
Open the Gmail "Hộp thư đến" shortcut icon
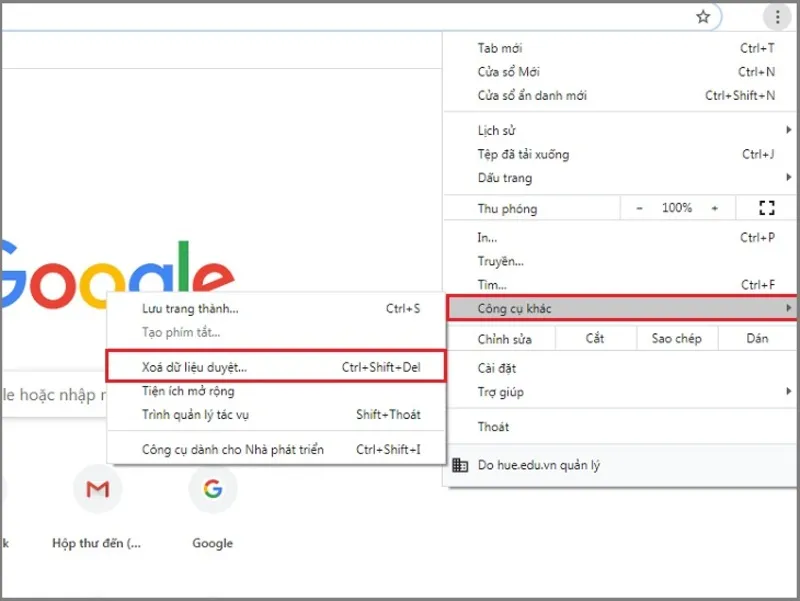point(97,489)
